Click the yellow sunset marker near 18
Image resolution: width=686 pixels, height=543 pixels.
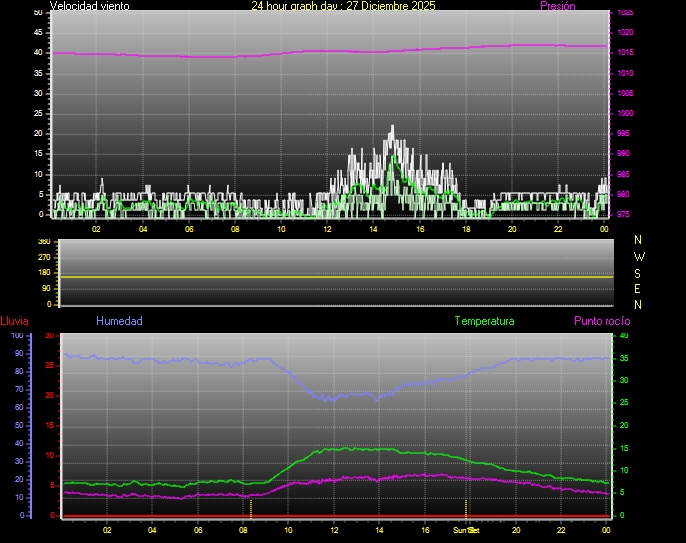(467, 507)
